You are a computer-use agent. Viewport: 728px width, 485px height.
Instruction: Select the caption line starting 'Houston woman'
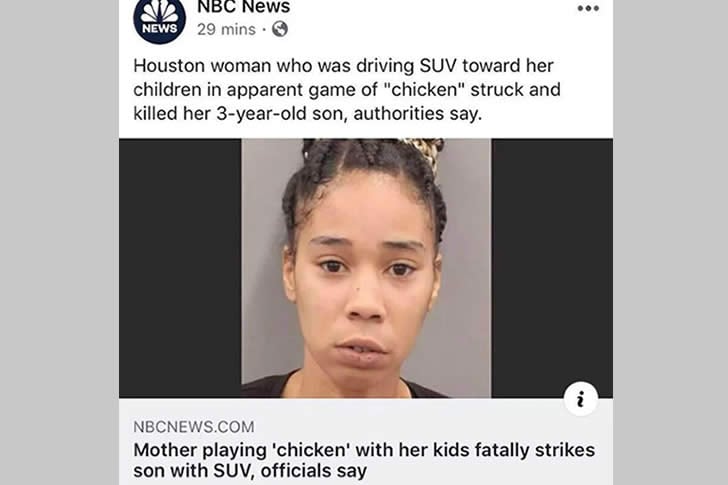(x=343, y=65)
